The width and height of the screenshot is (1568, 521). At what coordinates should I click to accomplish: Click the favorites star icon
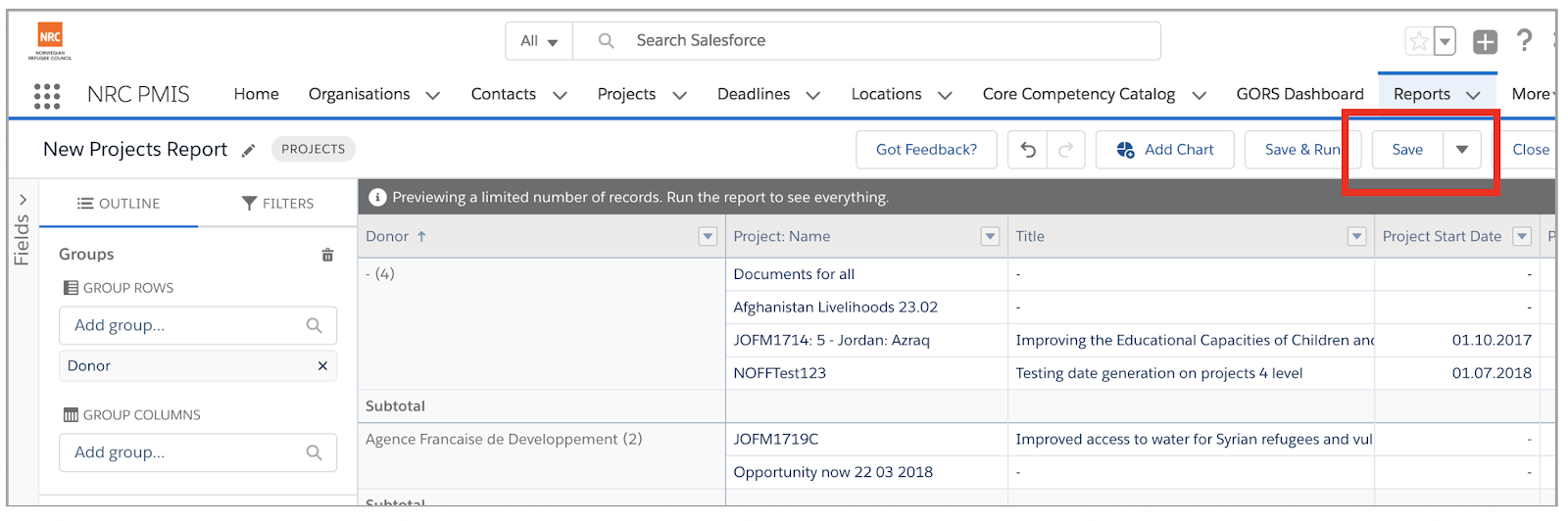[x=1418, y=41]
